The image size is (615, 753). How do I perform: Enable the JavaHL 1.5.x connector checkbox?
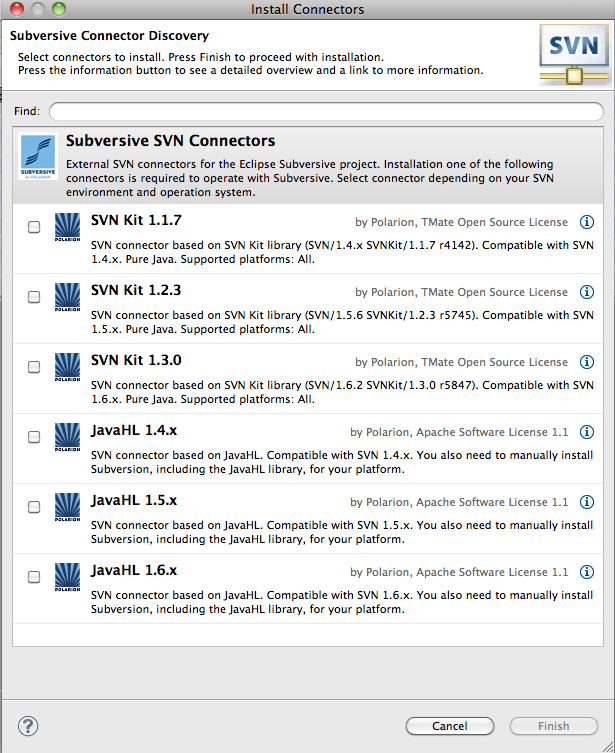click(x=34, y=507)
